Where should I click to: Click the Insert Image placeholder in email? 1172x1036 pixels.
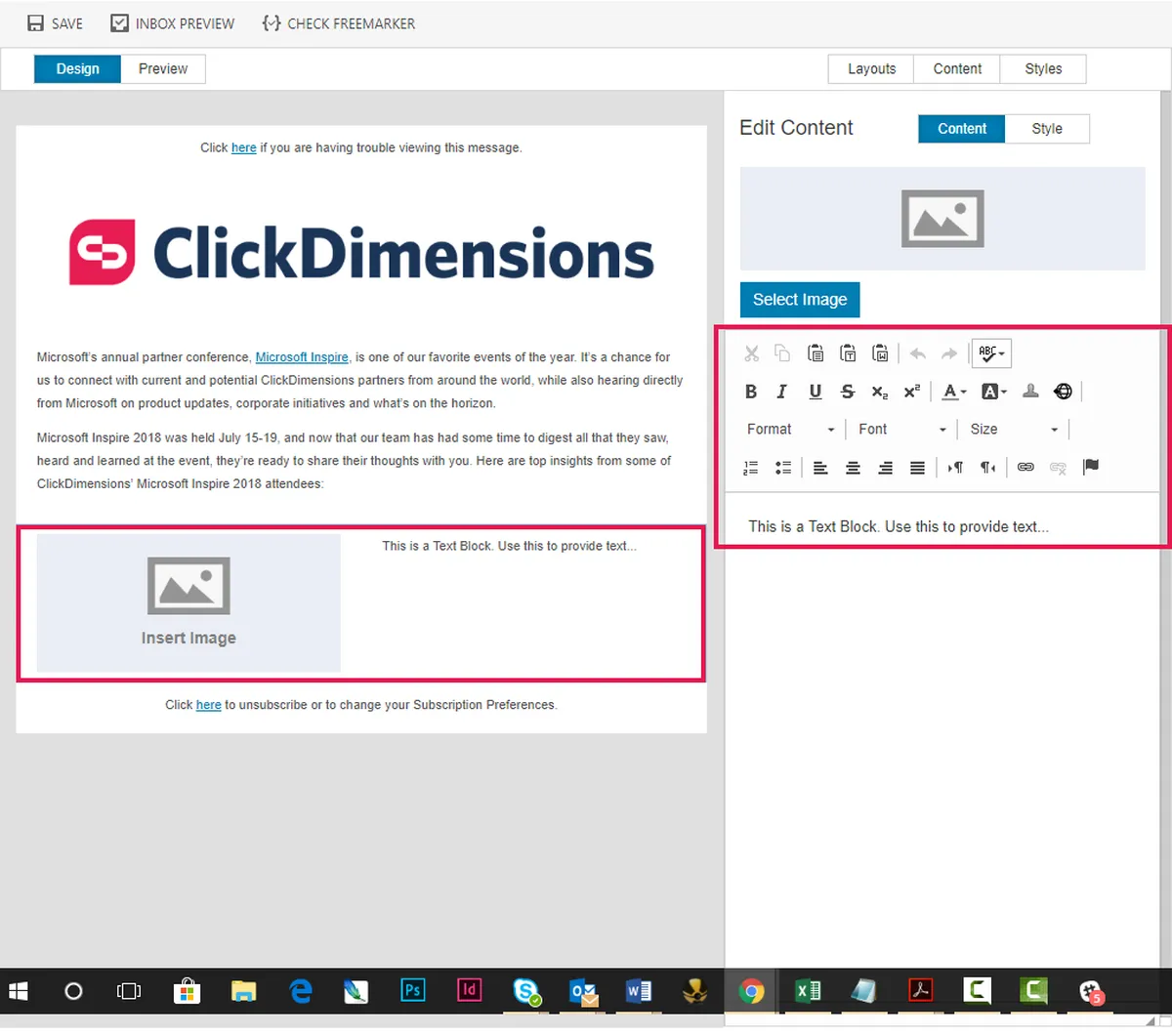(x=188, y=602)
